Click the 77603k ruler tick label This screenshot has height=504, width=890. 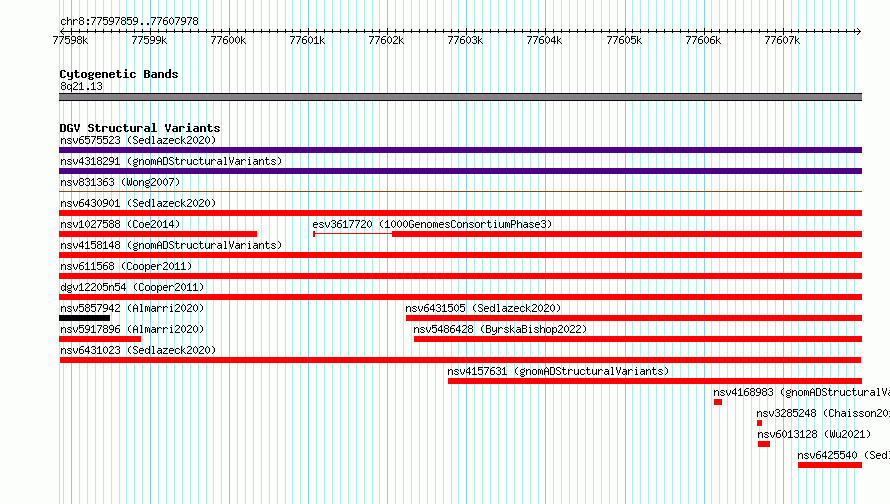(x=465, y=40)
